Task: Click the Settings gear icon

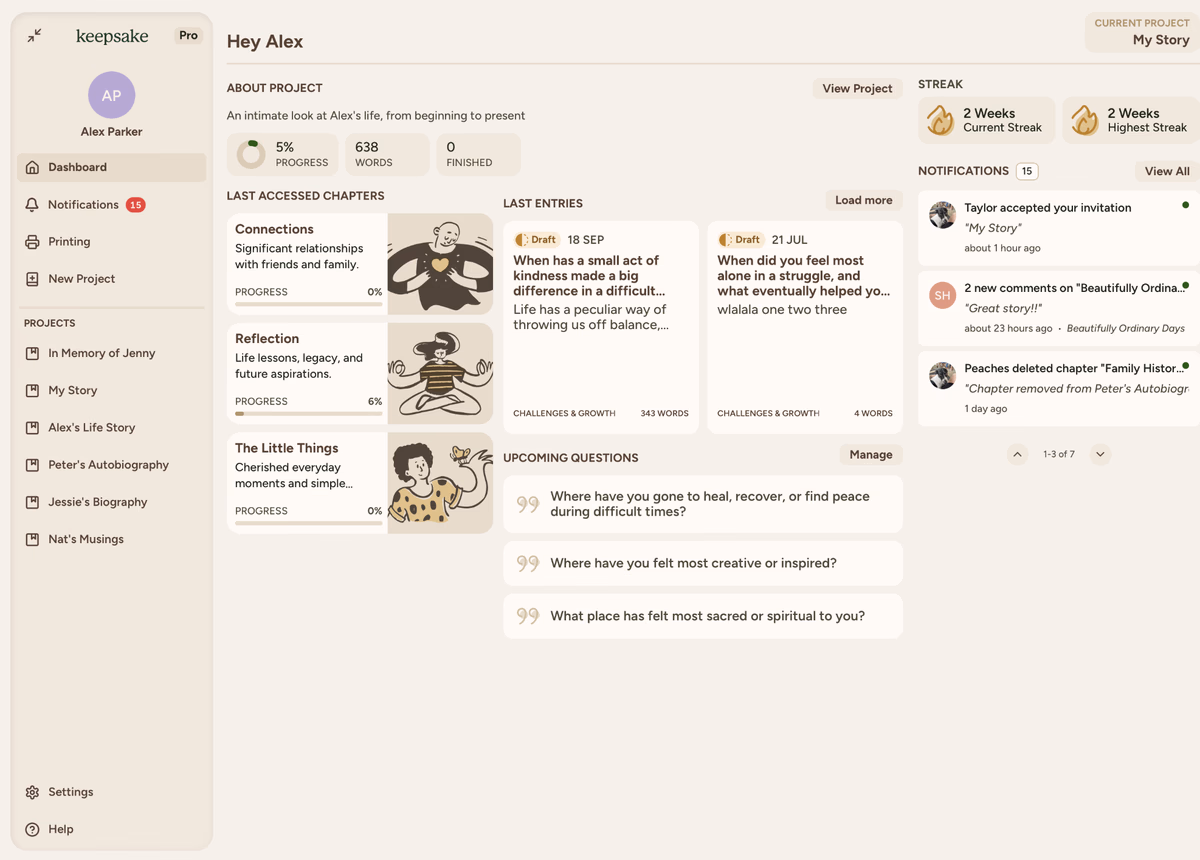Action: pos(32,792)
